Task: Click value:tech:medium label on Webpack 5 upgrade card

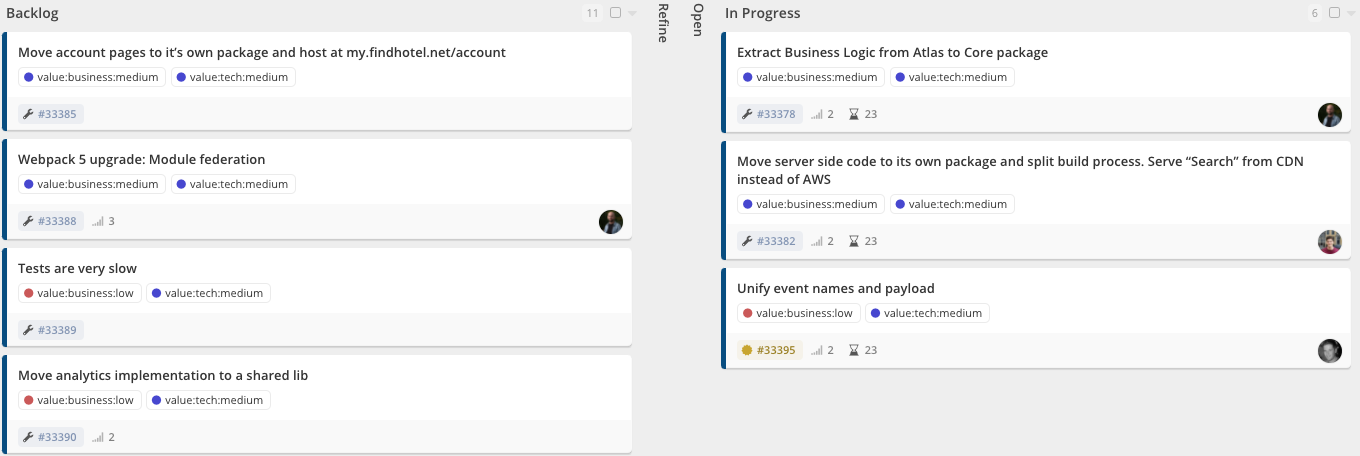Action: (x=233, y=184)
